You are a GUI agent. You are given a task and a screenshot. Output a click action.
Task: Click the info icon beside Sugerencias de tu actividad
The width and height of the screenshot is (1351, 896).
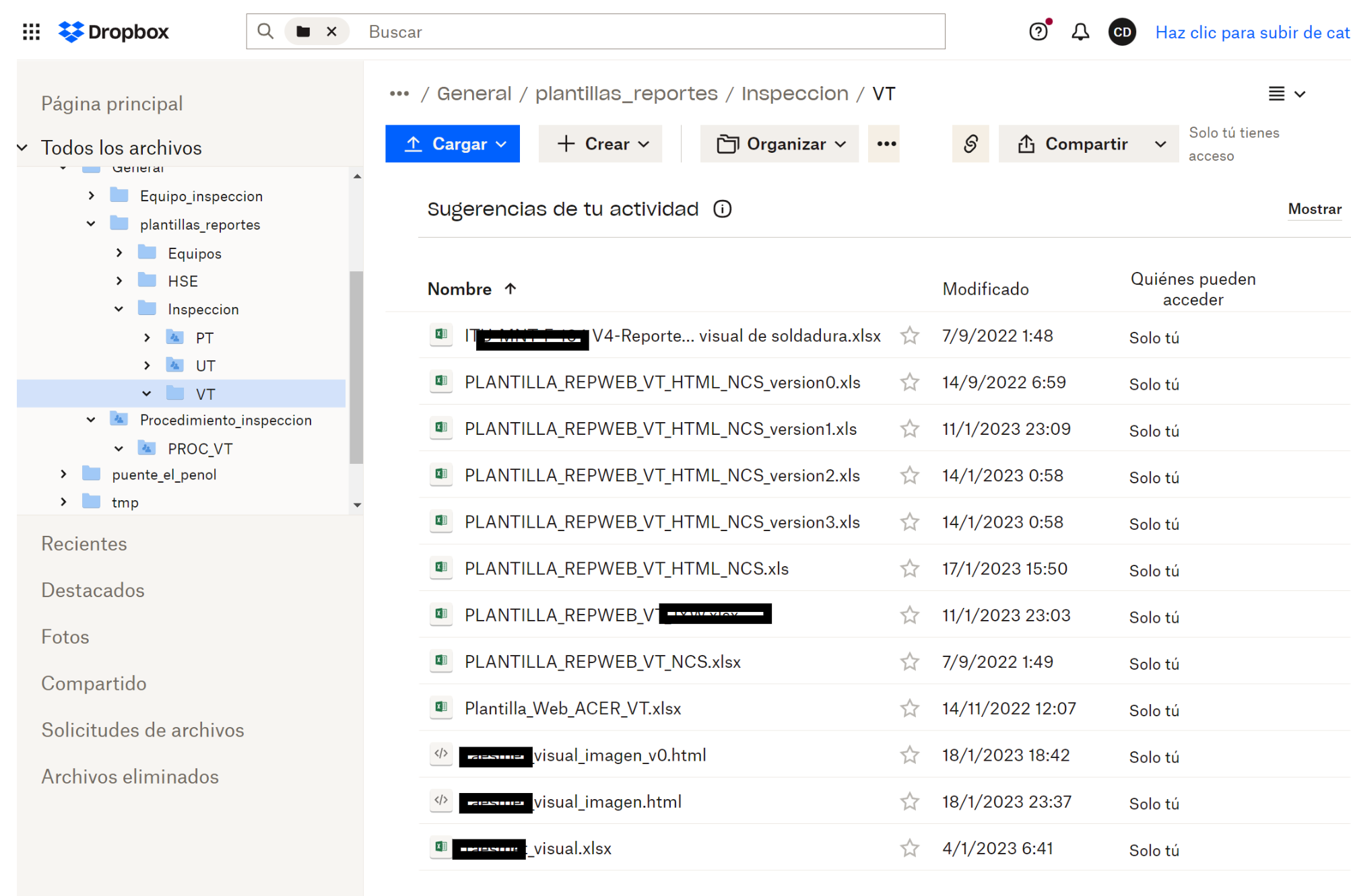722,209
